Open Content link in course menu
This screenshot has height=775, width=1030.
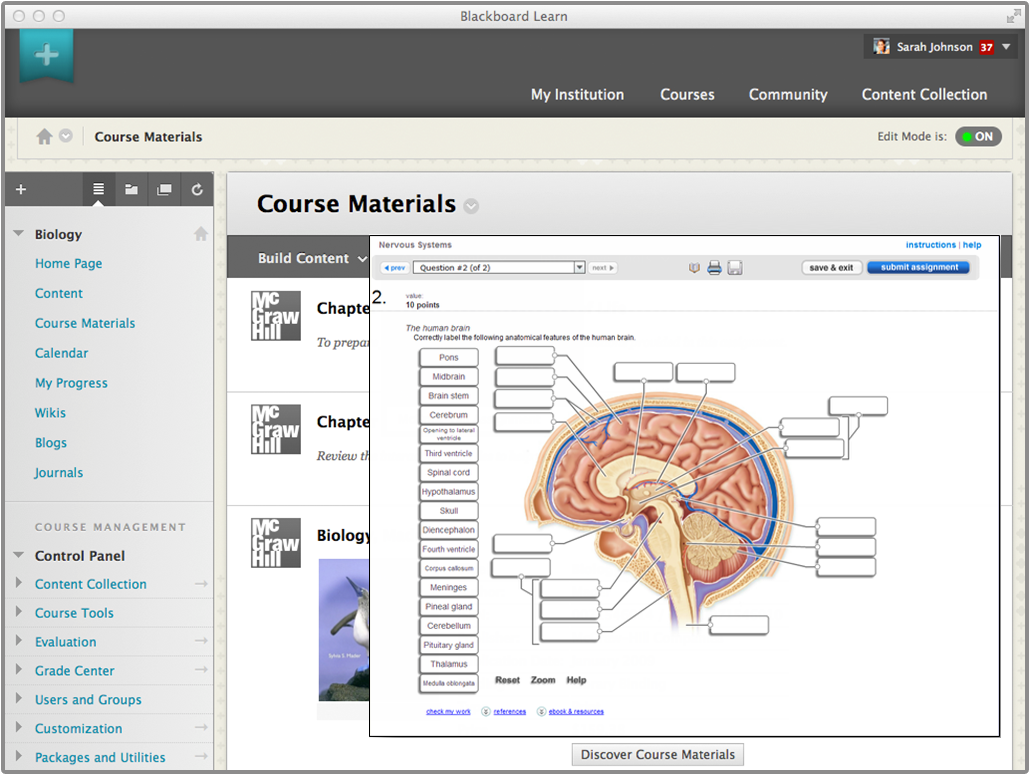(59, 294)
